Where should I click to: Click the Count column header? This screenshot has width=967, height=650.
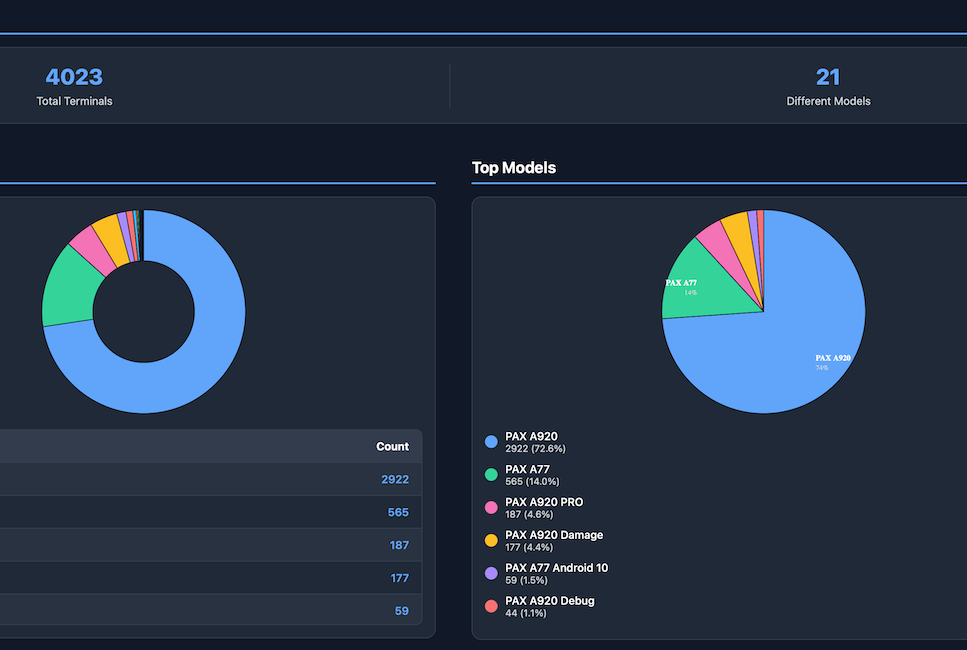point(392,446)
